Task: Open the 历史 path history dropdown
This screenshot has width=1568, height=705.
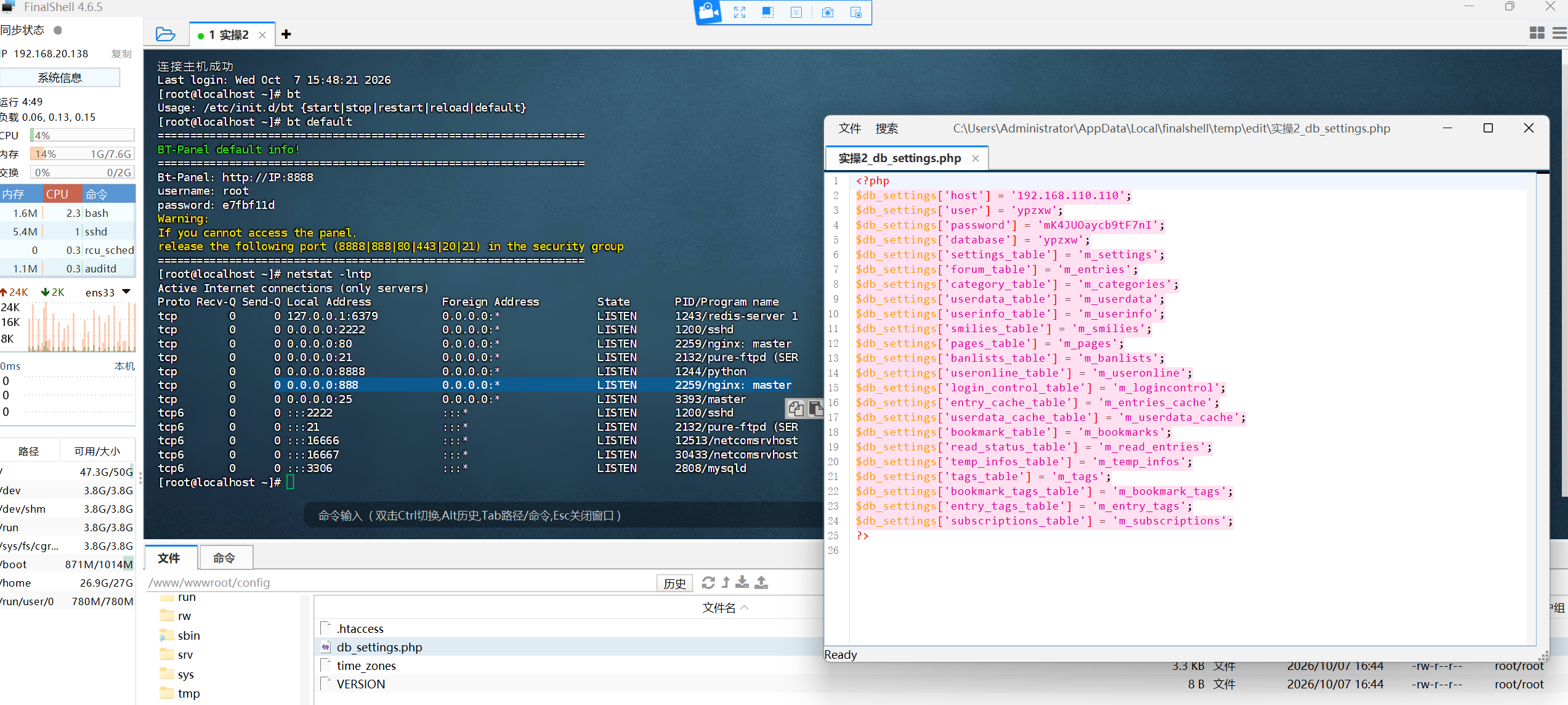Action: point(675,583)
